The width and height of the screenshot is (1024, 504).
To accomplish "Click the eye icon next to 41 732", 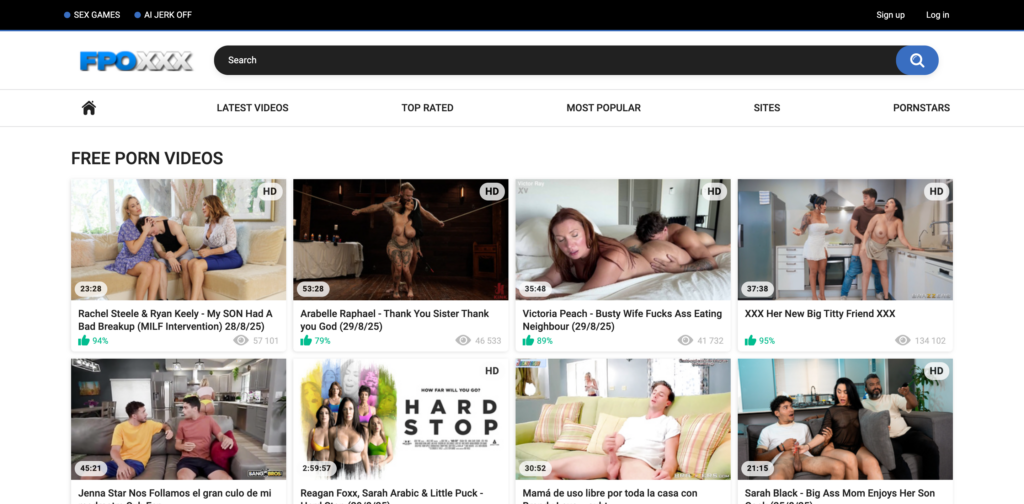I will pos(685,340).
